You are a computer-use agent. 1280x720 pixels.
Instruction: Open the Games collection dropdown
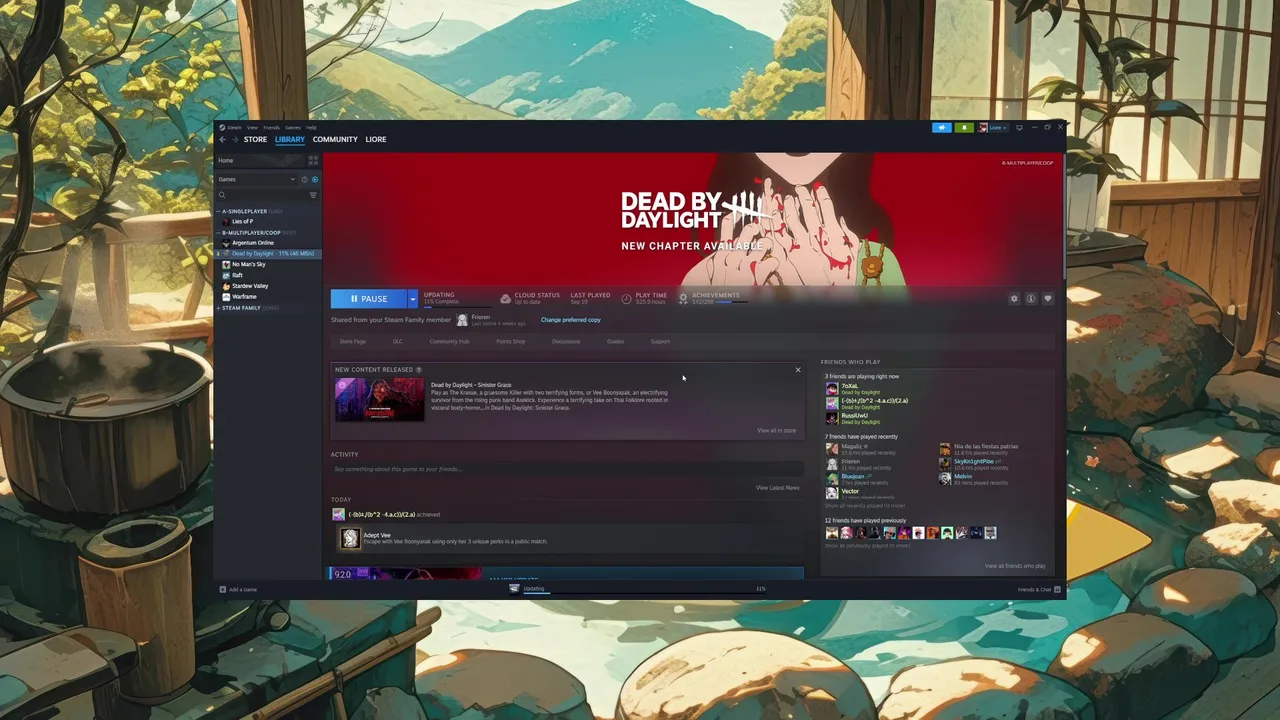[x=257, y=179]
